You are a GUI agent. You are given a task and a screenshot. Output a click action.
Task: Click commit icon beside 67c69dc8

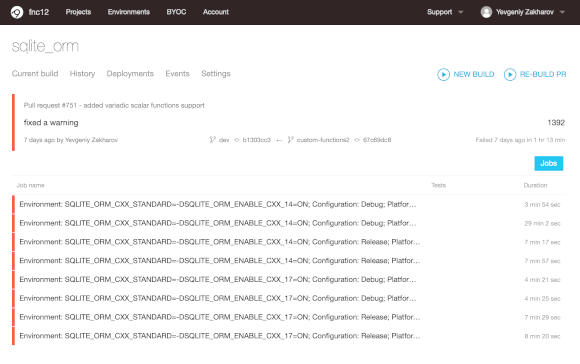click(x=357, y=140)
